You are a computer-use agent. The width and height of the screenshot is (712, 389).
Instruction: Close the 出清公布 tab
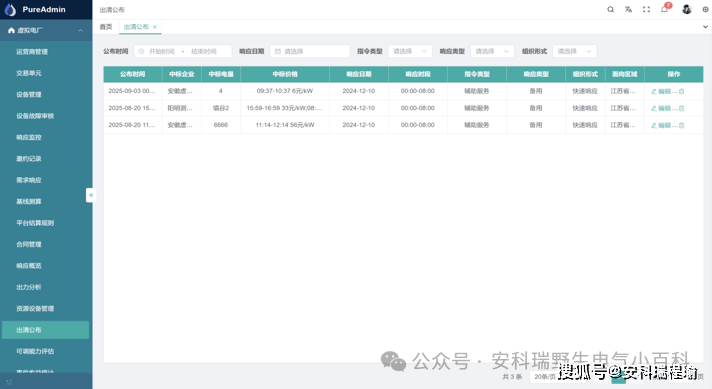[x=155, y=27]
